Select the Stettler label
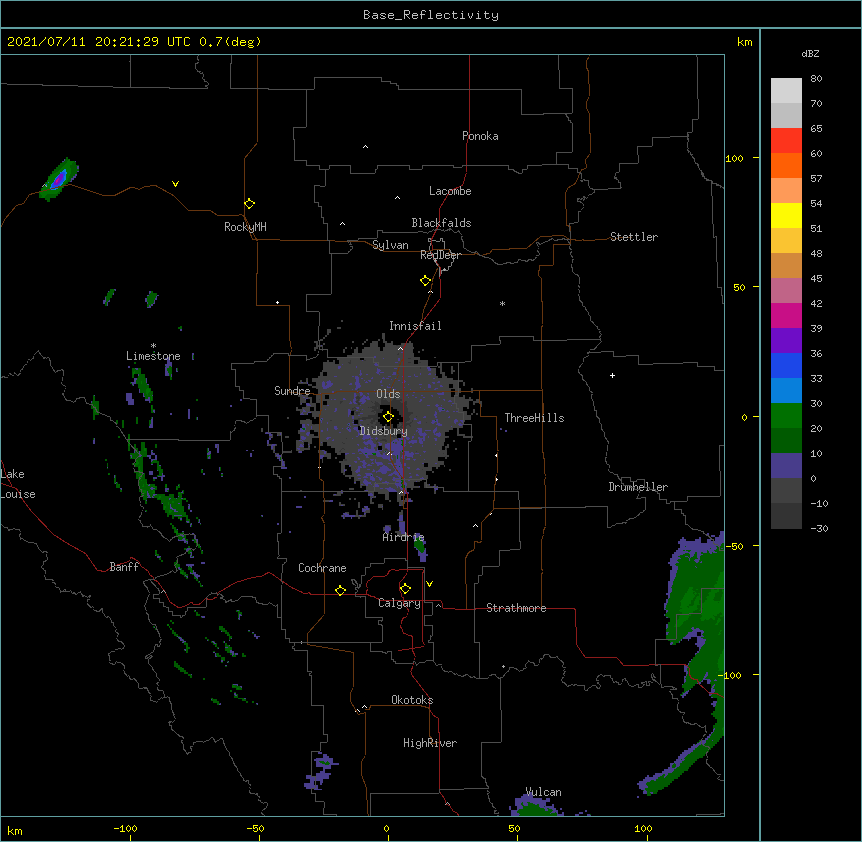 [x=634, y=237]
